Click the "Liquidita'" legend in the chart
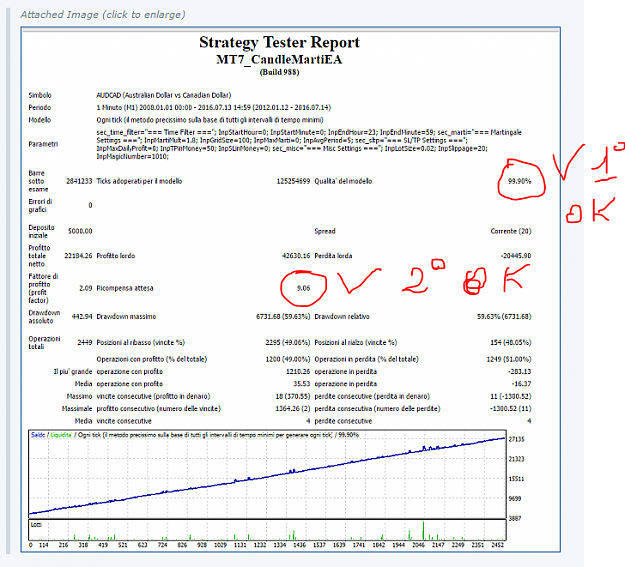Viewport: 625px width, 567px height. click(x=61, y=435)
